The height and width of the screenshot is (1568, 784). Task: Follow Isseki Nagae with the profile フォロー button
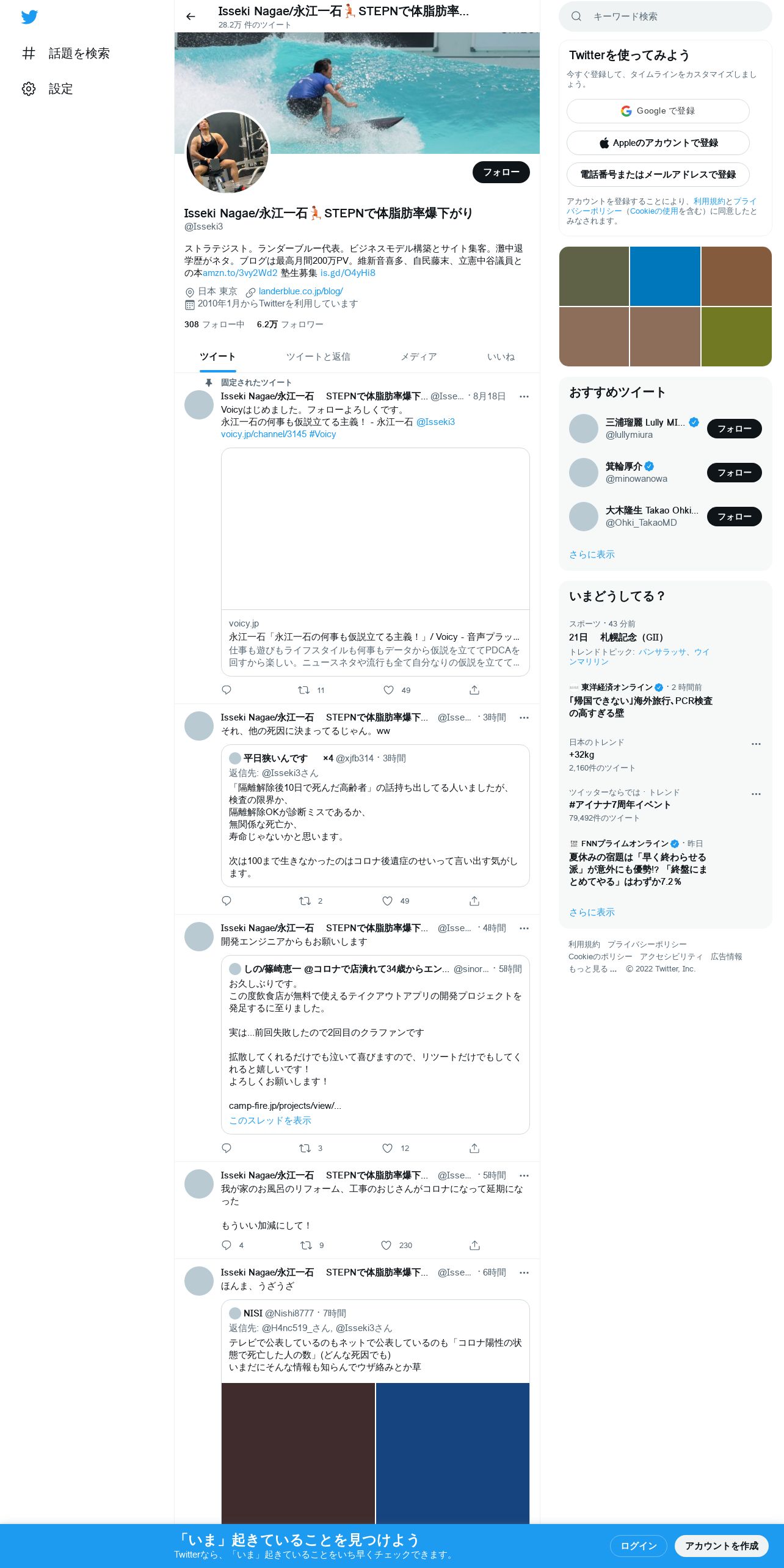tap(501, 172)
